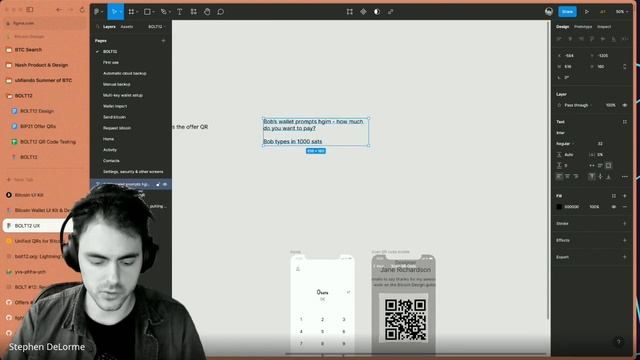Click the fill opacity 100% value
This screenshot has height=360, width=640.
tap(594, 207)
